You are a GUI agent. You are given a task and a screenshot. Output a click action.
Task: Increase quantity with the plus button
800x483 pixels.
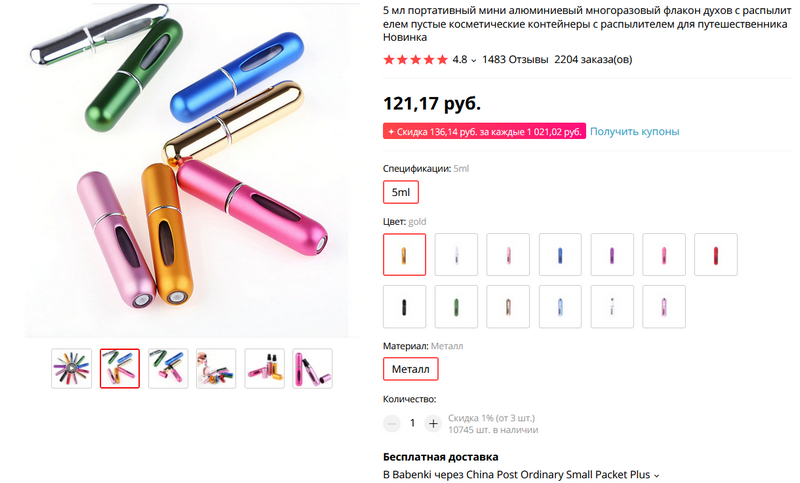433,423
